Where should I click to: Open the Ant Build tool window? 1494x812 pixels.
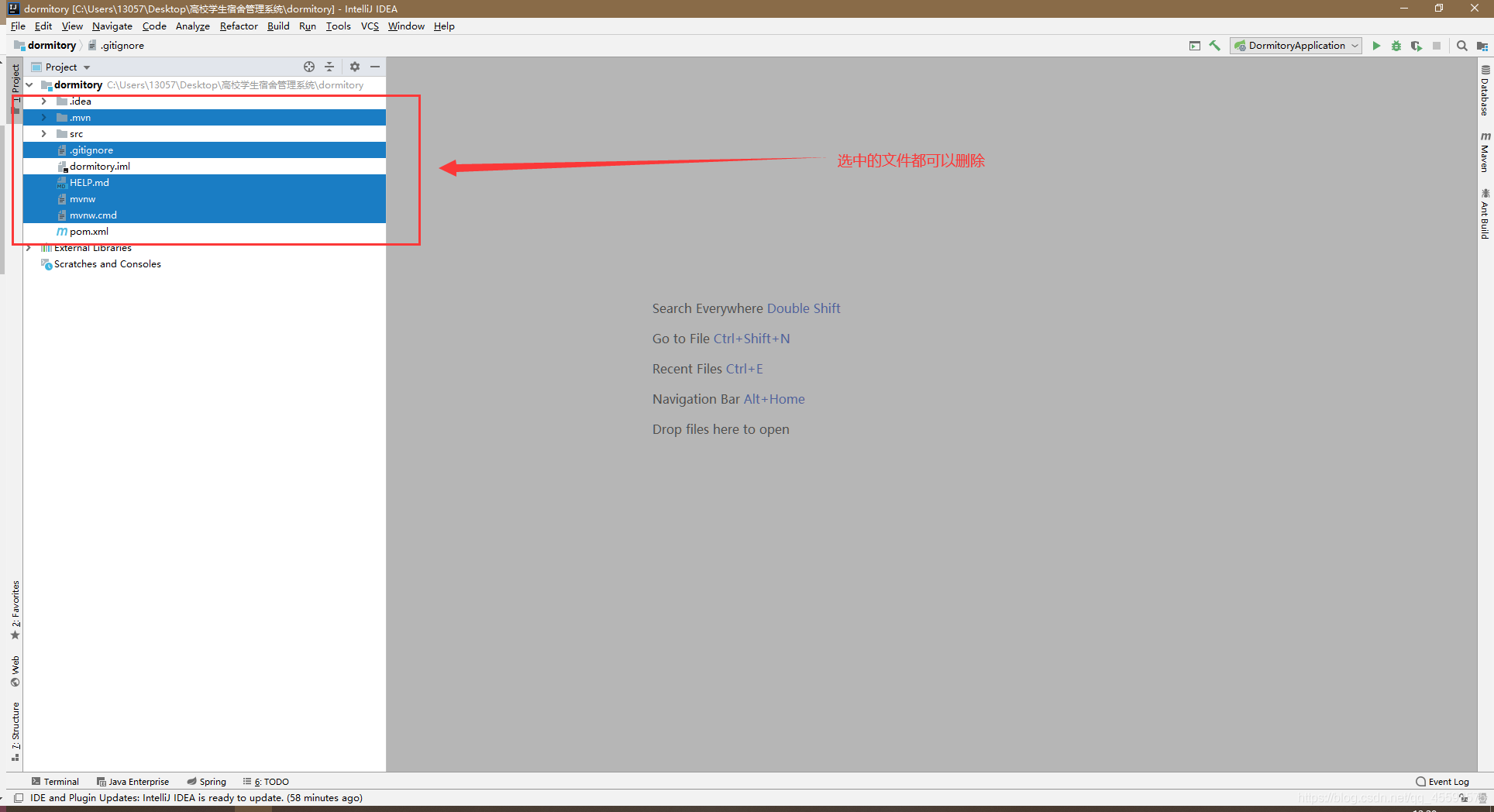click(x=1485, y=214)
